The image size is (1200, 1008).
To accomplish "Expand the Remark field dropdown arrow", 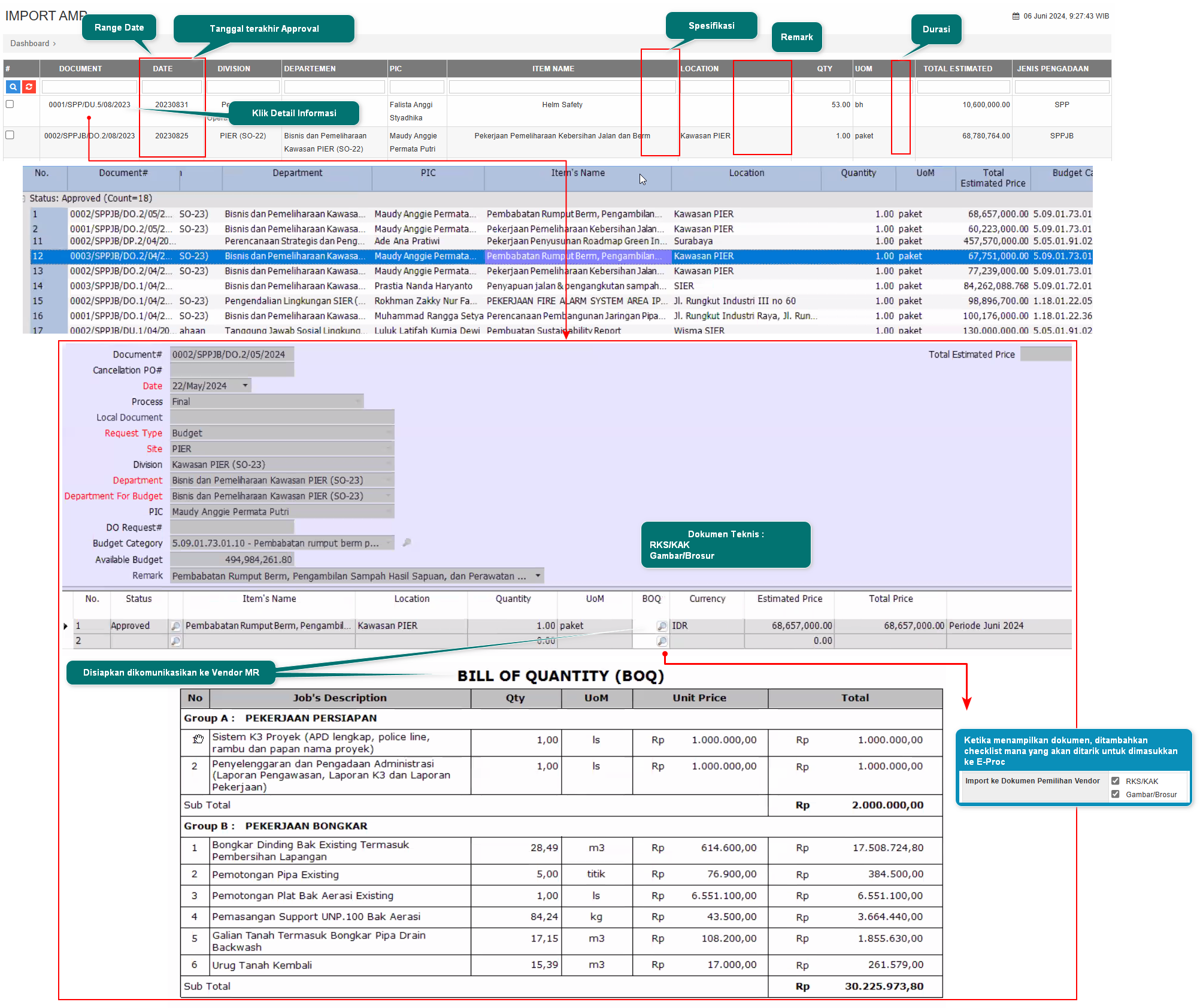I will click(538, 576).
